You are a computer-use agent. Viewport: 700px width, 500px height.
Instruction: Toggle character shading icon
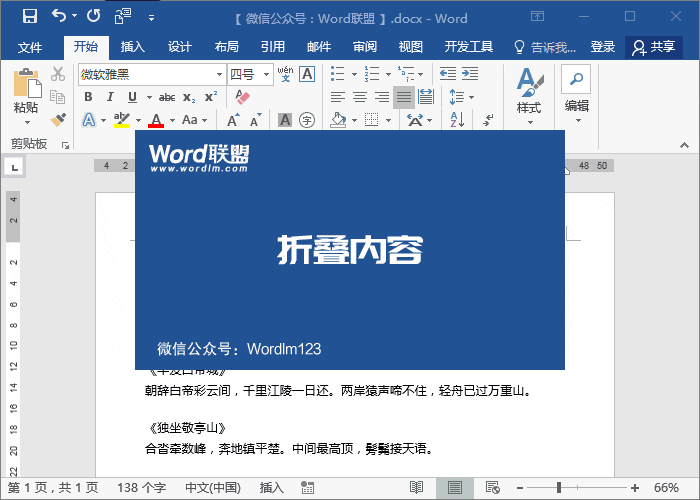coord(284,120)
